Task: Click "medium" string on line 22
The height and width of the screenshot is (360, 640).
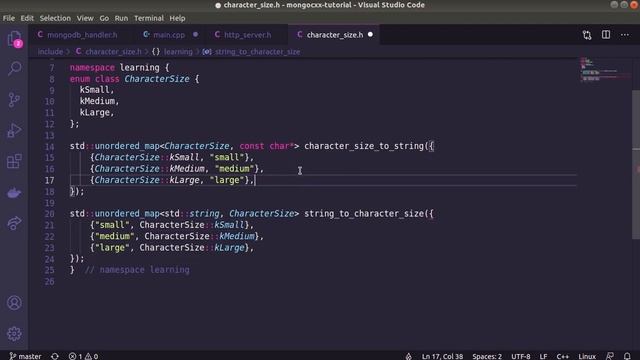Action: [114, 236]
